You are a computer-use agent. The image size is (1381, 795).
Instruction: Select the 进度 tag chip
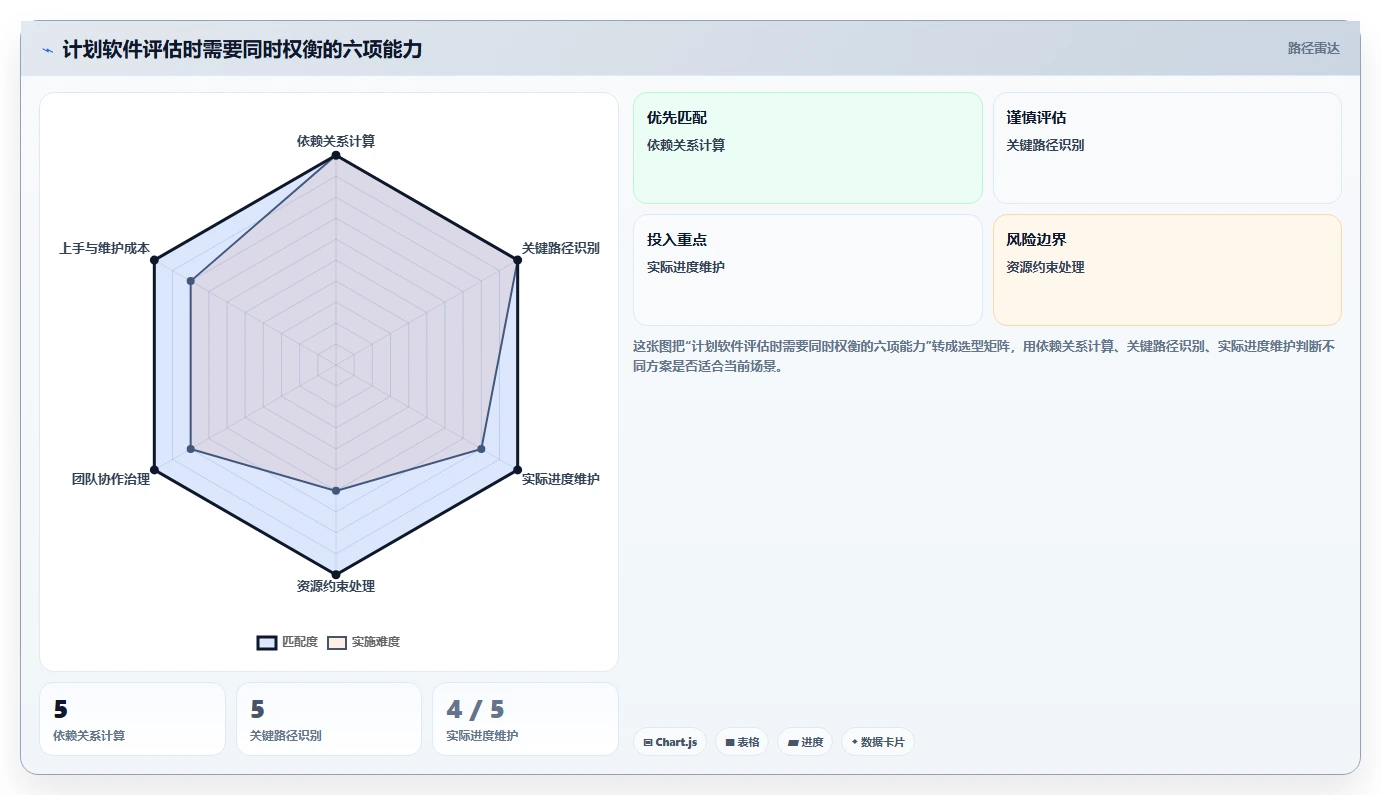805,742
